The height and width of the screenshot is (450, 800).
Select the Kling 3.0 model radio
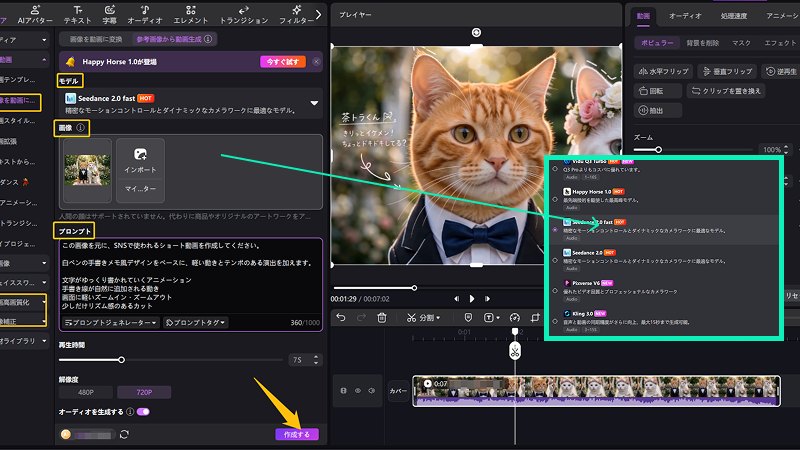pos(555,321)
